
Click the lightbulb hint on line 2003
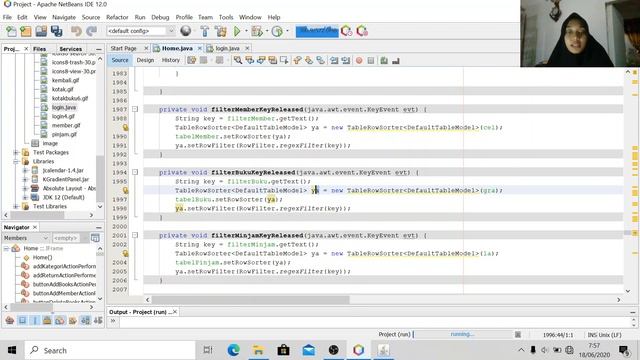125,253
